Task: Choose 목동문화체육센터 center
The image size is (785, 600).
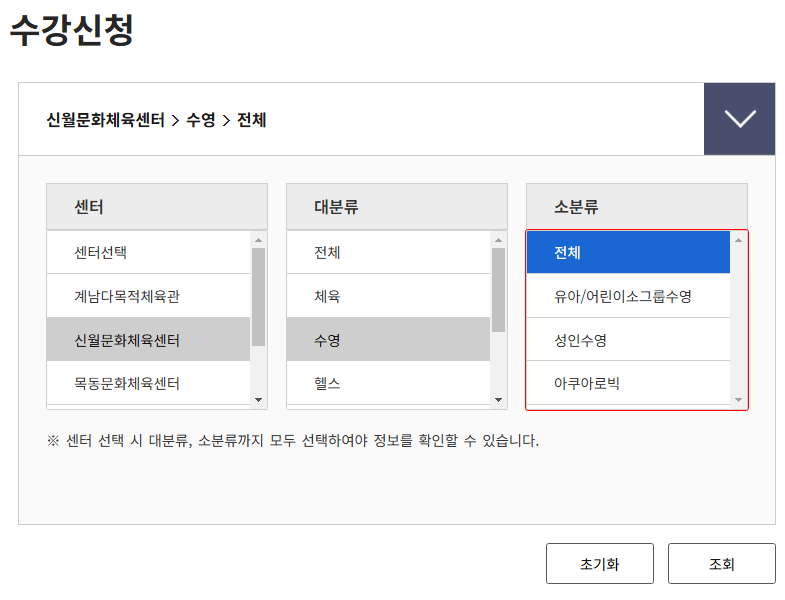Action: (x=148, y=383)
